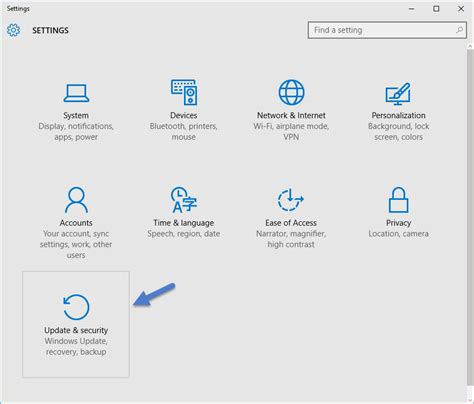Select the 'Time & language' label
Screen dimensions: 474x404
(184, 223)
